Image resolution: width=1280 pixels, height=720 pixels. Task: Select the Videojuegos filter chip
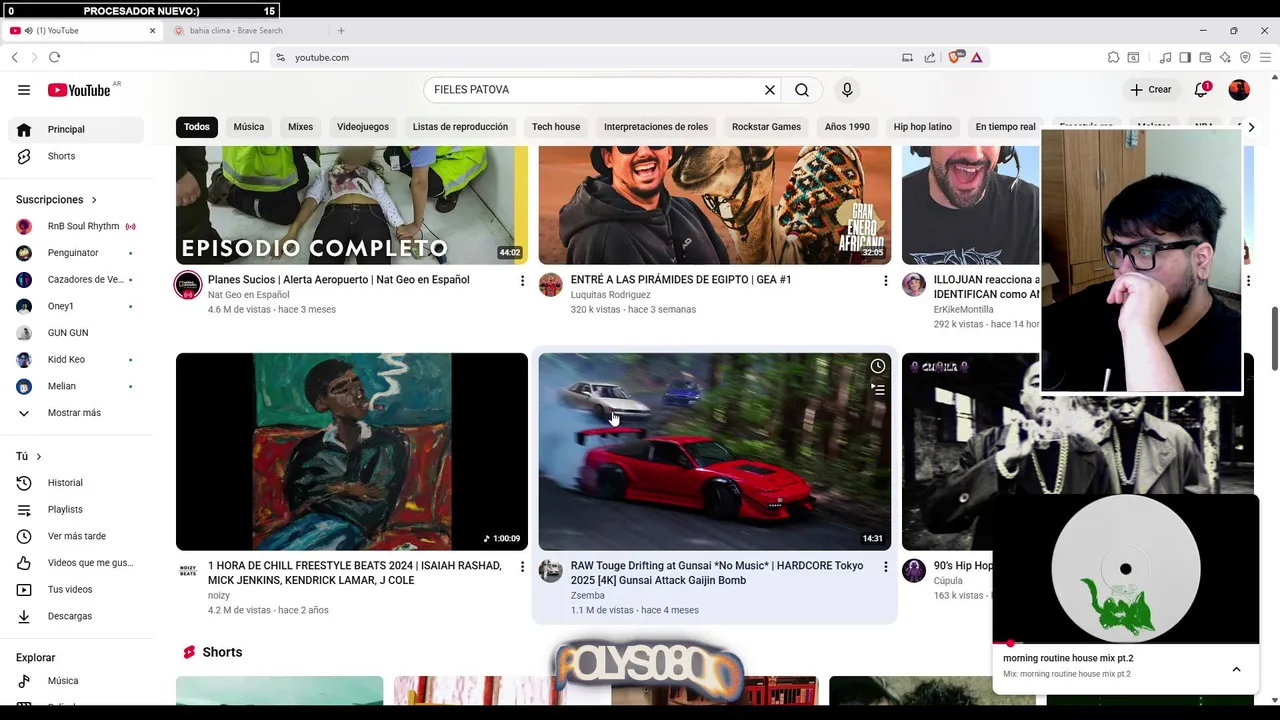(363, 127)
